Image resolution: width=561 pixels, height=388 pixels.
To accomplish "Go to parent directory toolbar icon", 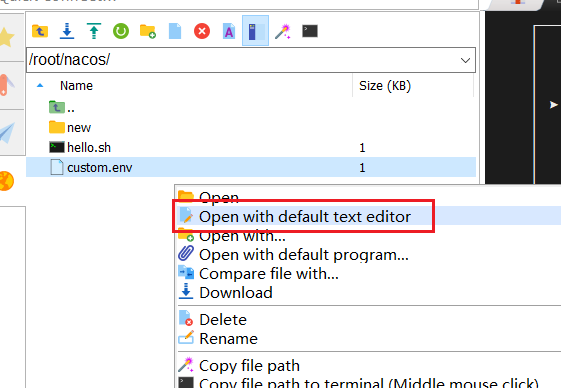I will pos(40,31).
